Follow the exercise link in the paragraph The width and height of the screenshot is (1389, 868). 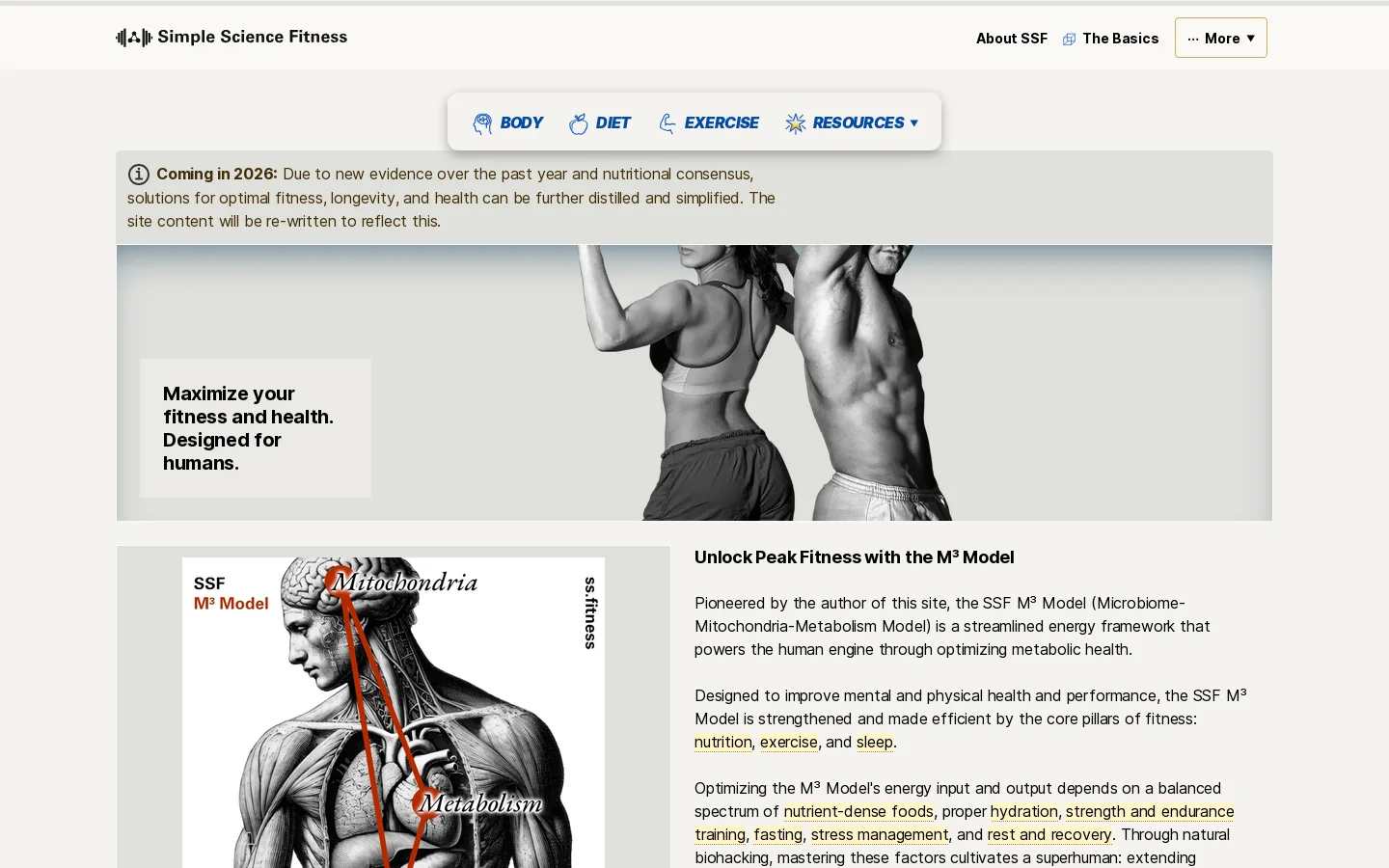[x=789, y=742]
